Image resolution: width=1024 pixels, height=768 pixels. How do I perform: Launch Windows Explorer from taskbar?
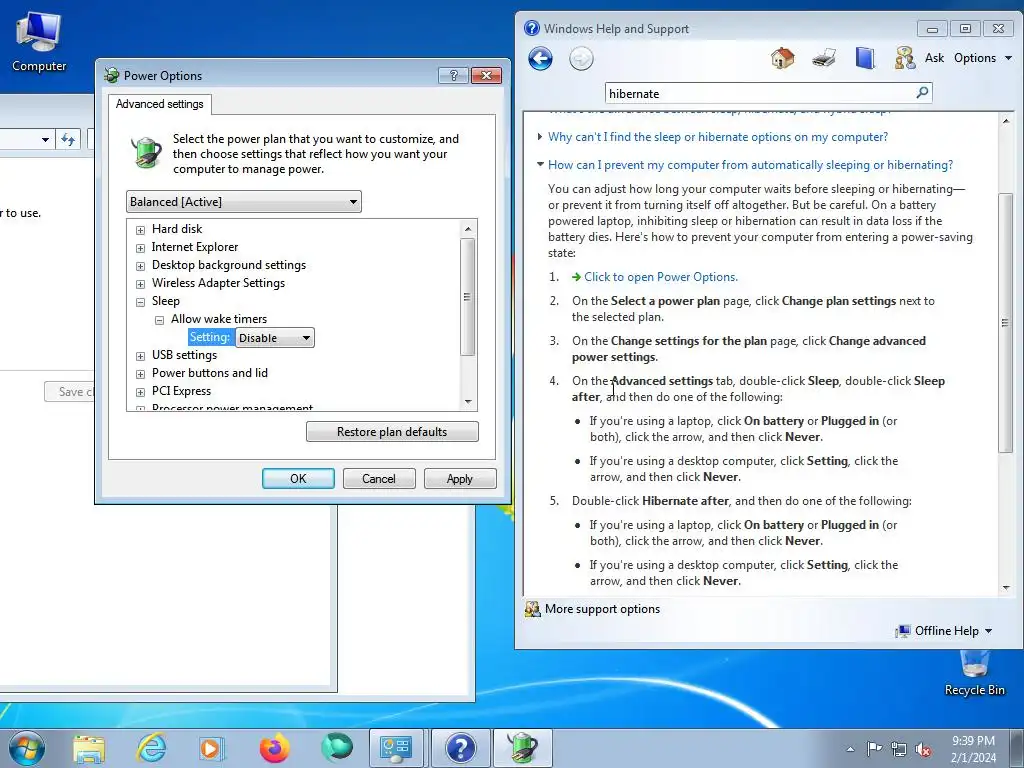pos(89,748)
